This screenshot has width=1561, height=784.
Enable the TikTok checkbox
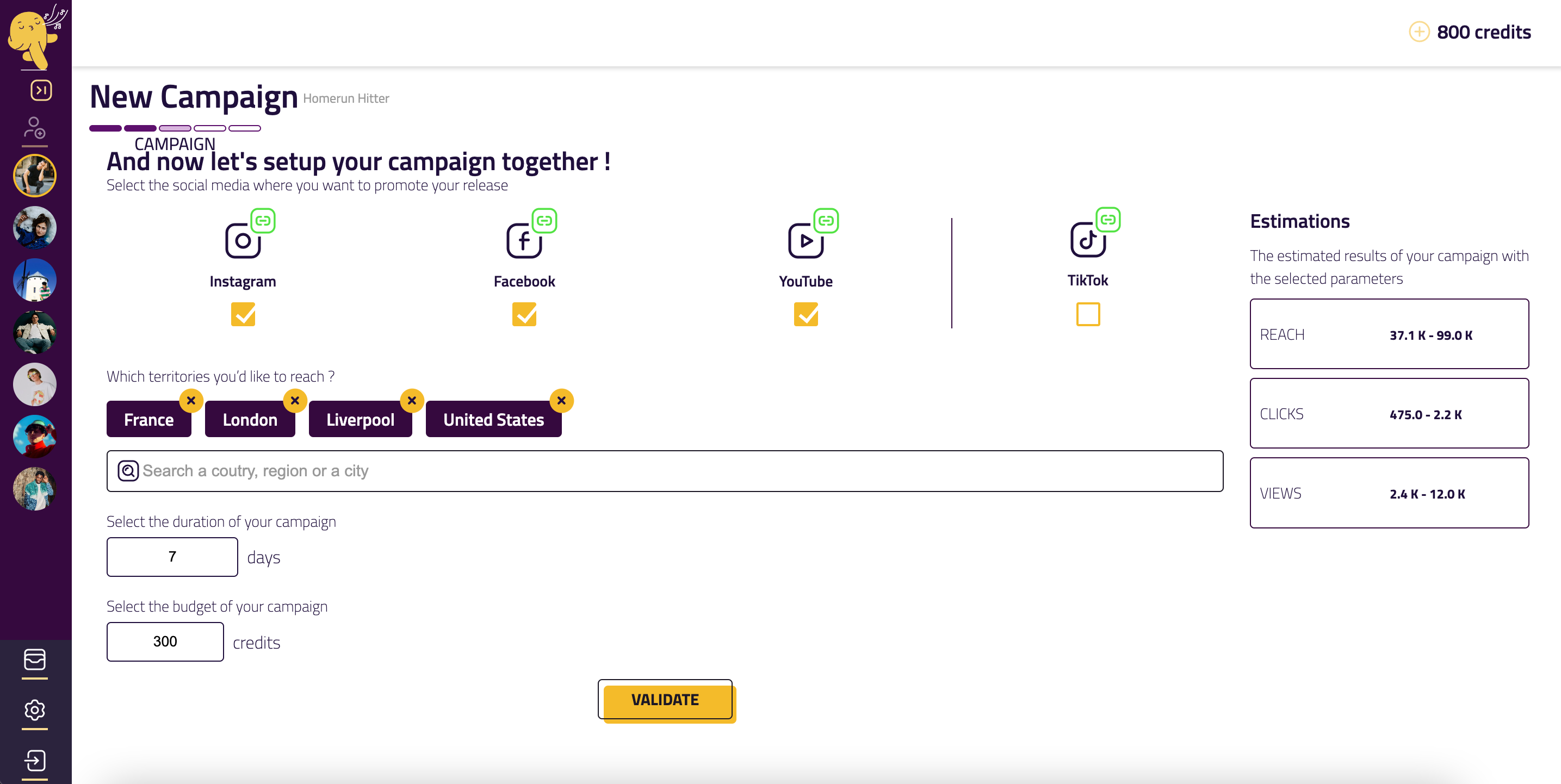[x=1088, y=314]
